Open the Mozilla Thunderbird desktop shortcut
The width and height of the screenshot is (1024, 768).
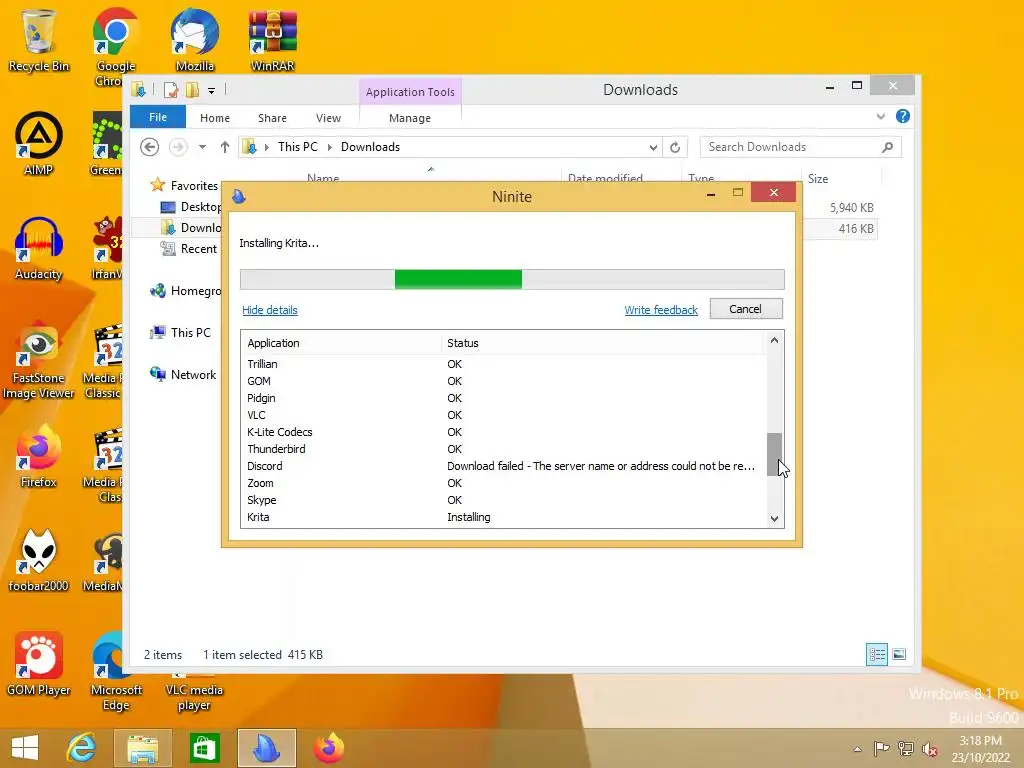(195, 39)
